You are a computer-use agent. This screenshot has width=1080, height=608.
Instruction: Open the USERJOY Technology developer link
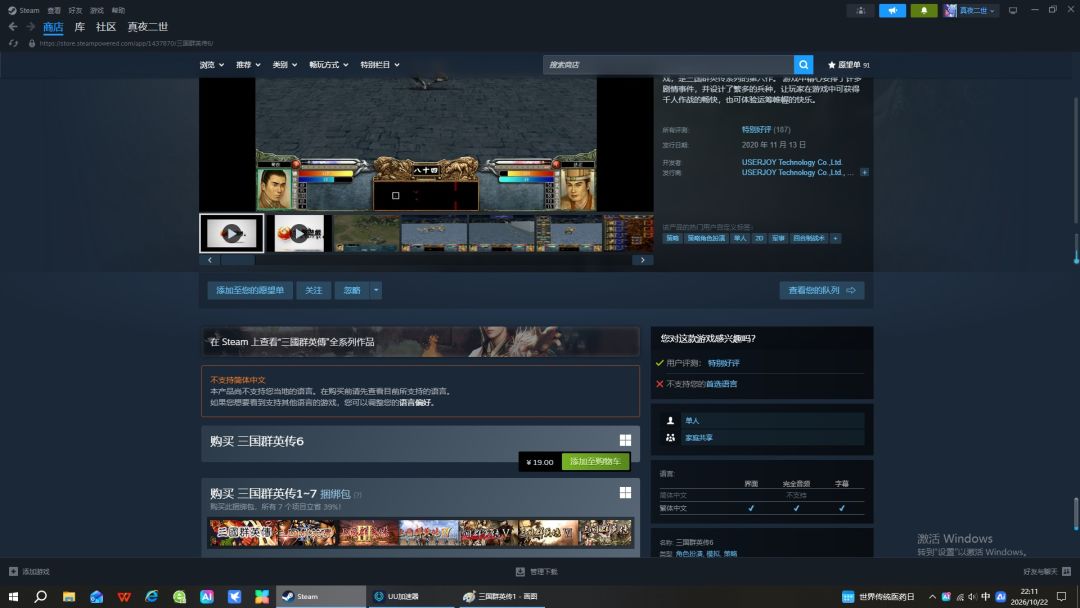pyautogui.click(x=792, y=163)
